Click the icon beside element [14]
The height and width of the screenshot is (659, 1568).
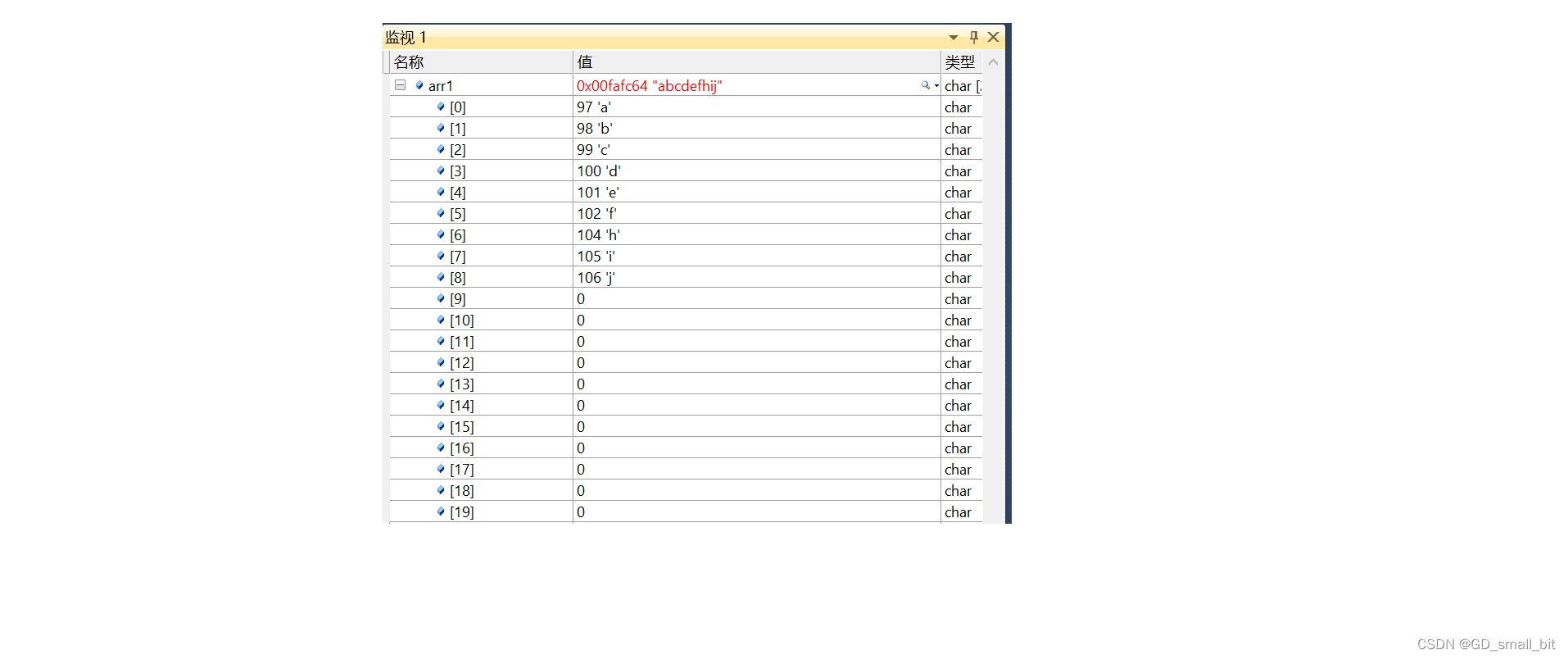click(441, 405)
